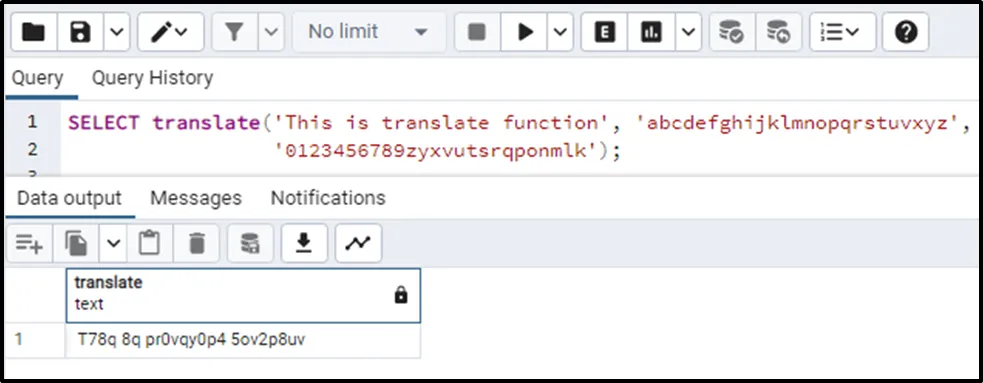
Task: Click the Explain Analyze chart icon
Action: tap(651, 32)
